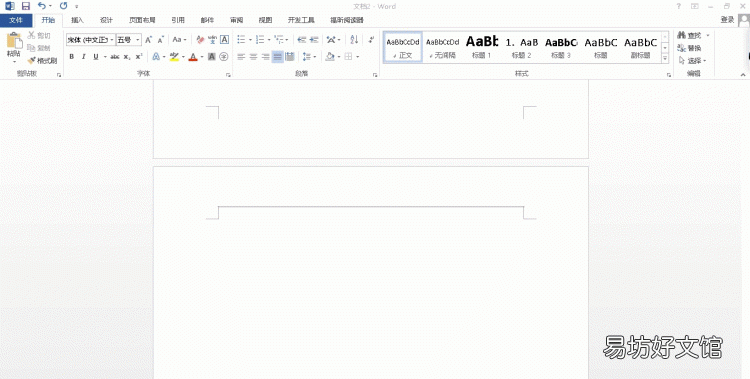Click the Replace (替换) button
Screen dimensions: 750x379
tap(689, 48)
